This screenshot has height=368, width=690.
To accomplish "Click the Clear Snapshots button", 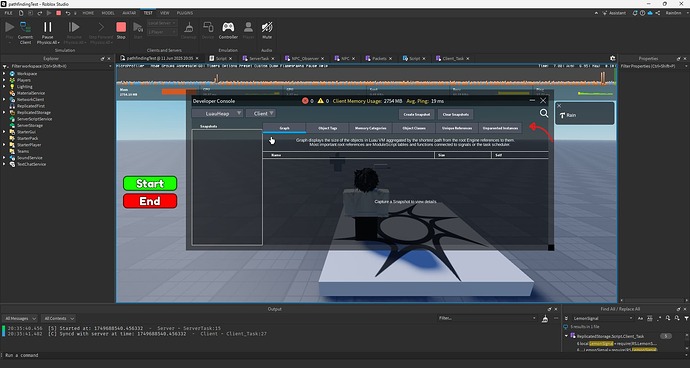I will click(455, 114).
